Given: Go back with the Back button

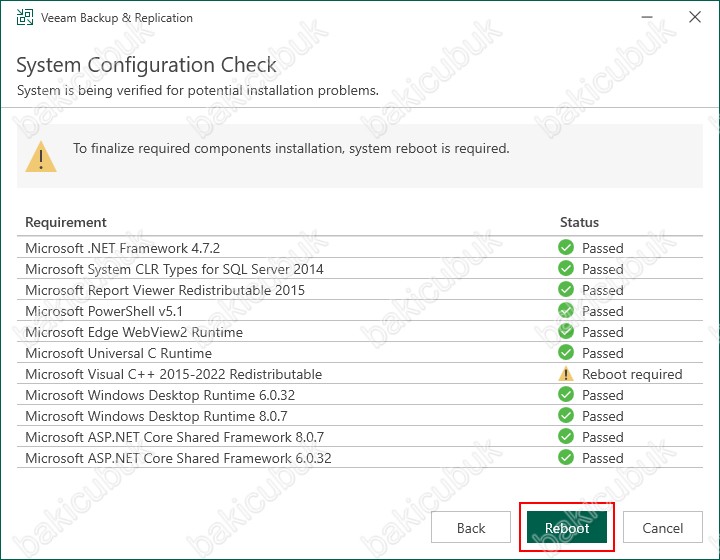Looking at the screenshot, I should [x=471, y=527].
